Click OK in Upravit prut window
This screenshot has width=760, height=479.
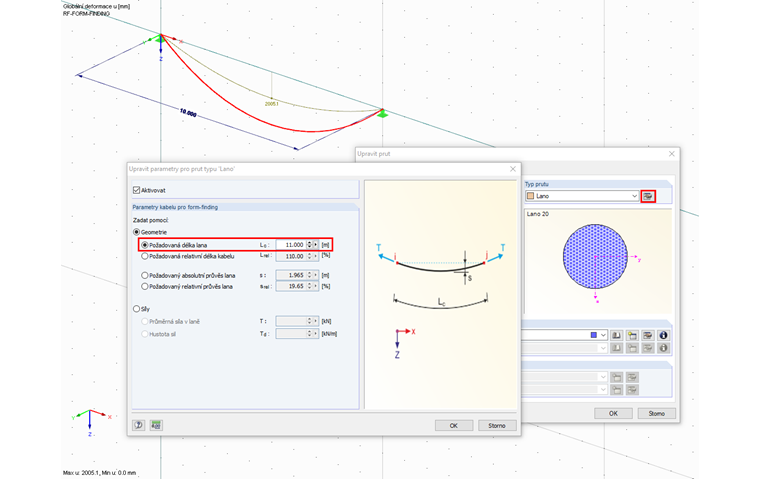tap(613, 413)
